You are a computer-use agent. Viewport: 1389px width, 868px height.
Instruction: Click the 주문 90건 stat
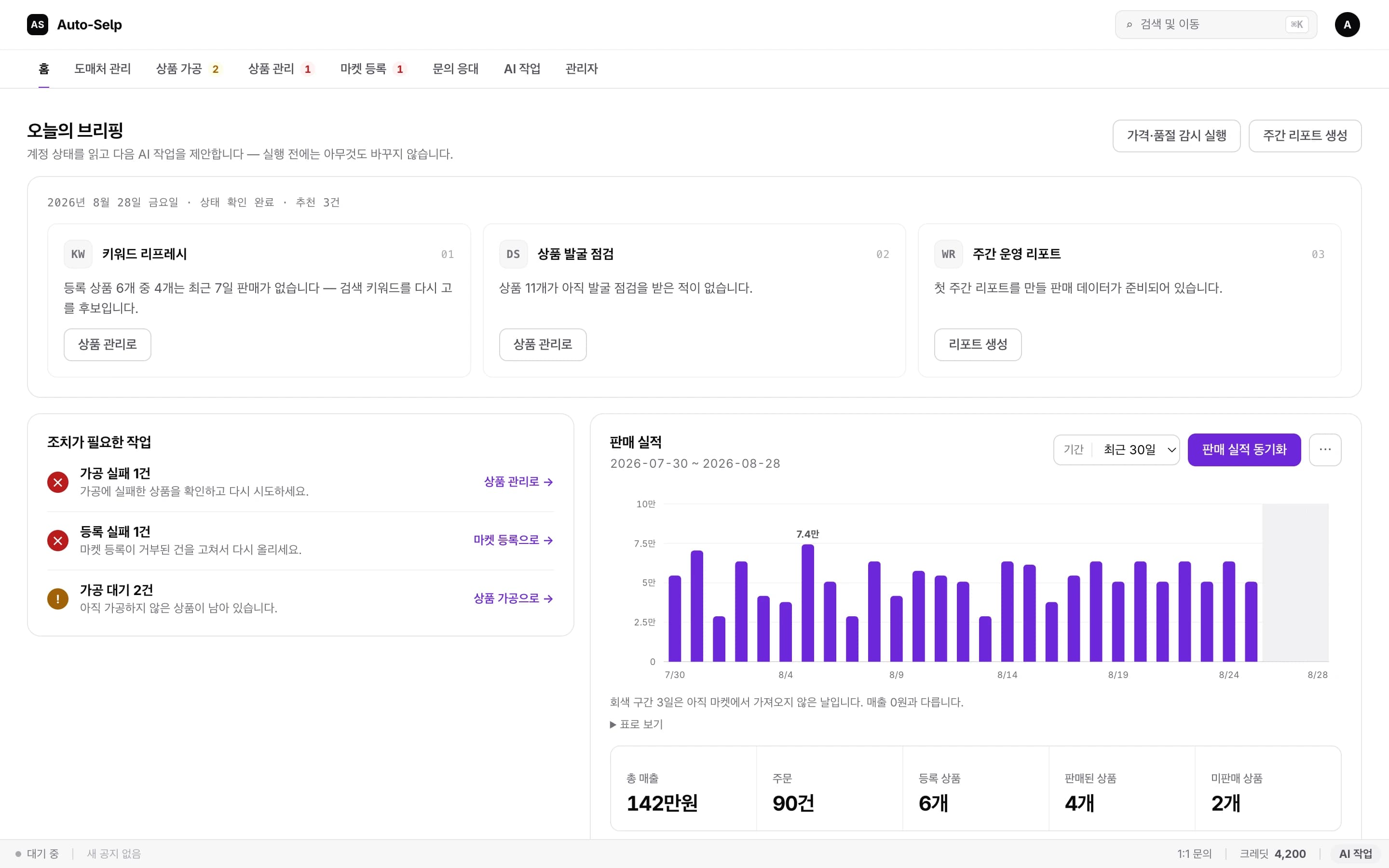(830, 789)
